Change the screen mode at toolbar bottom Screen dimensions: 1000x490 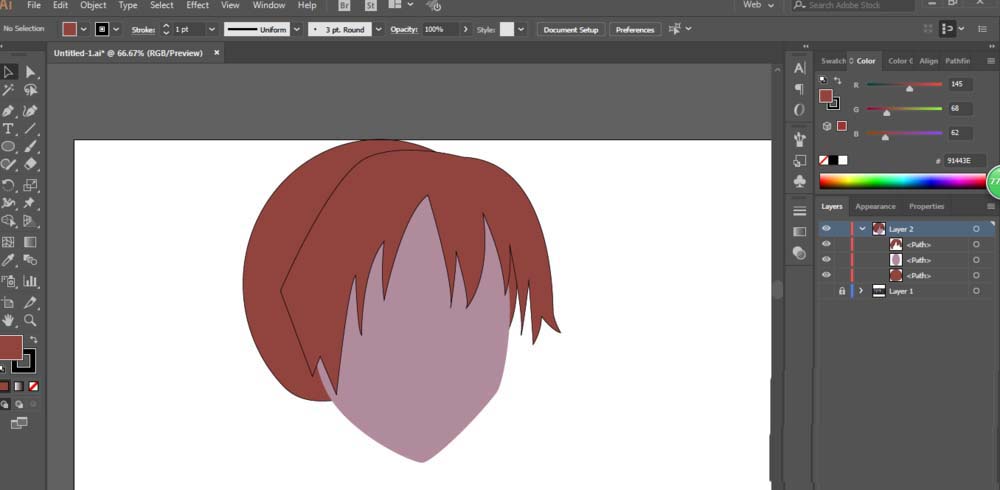[x=19, y=422]
